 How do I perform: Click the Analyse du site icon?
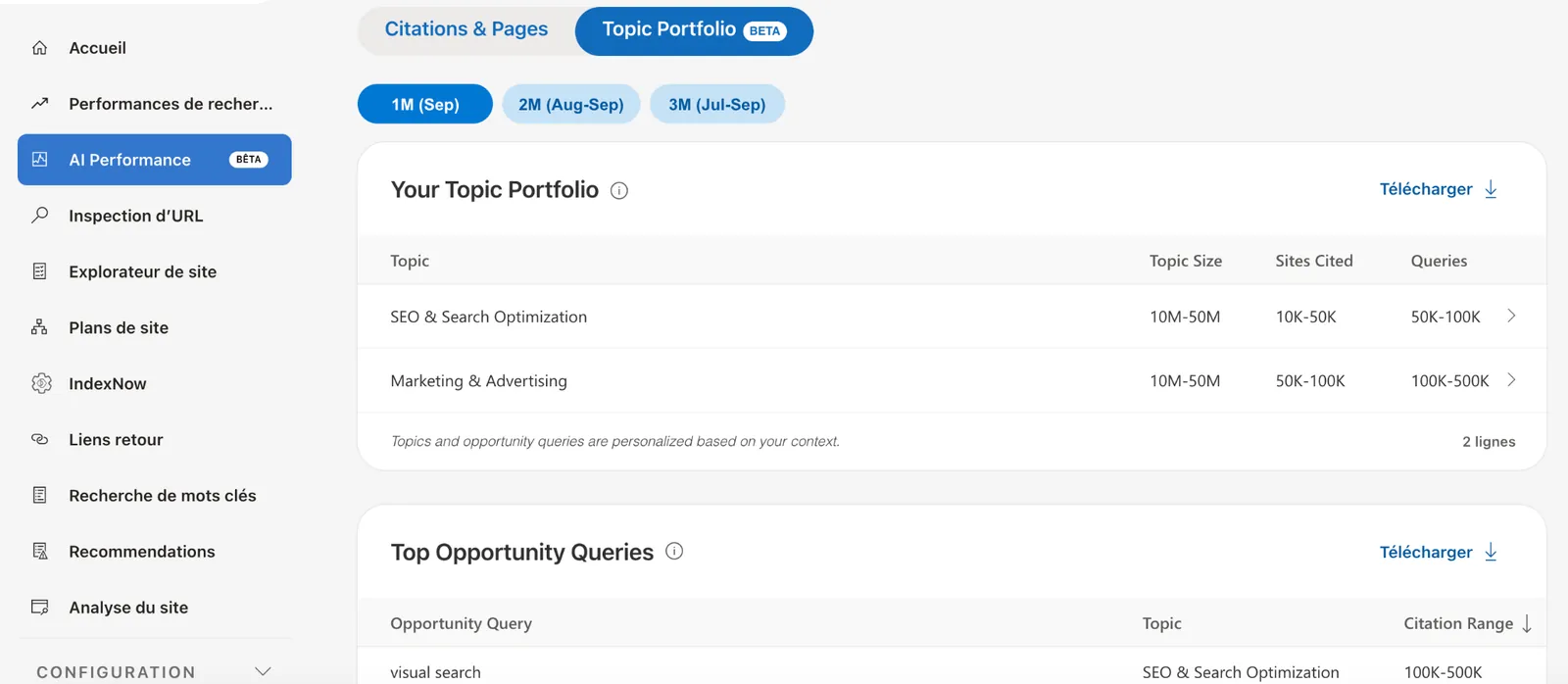coord(40,607)
